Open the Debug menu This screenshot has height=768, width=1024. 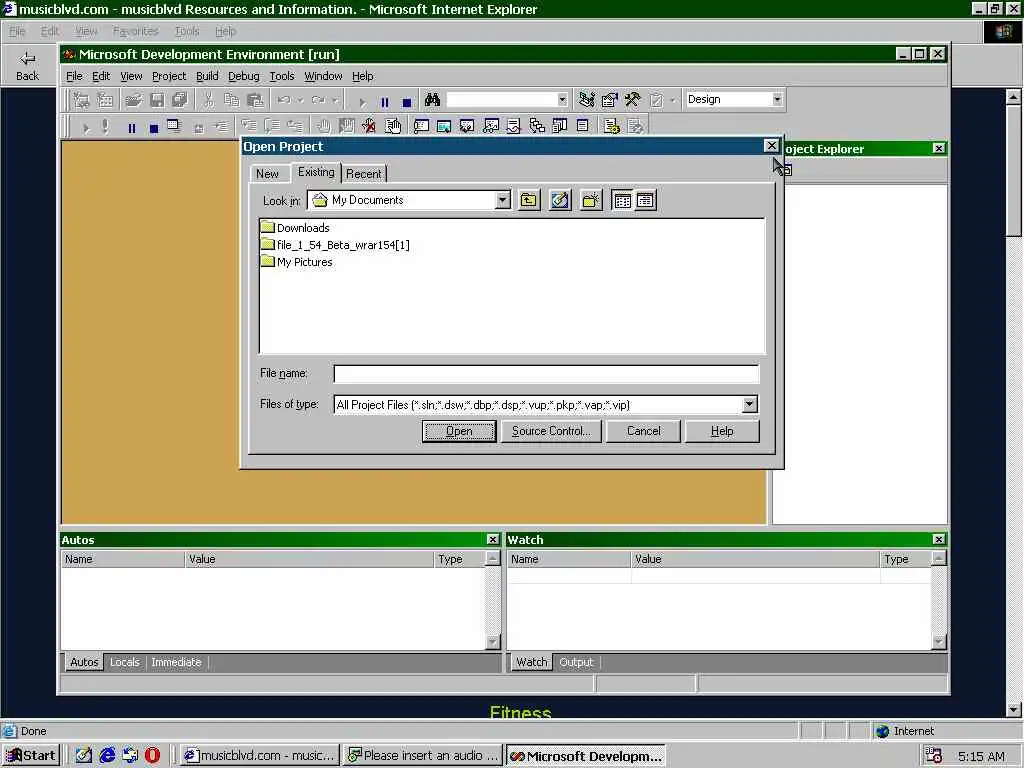tap(244, 76)
